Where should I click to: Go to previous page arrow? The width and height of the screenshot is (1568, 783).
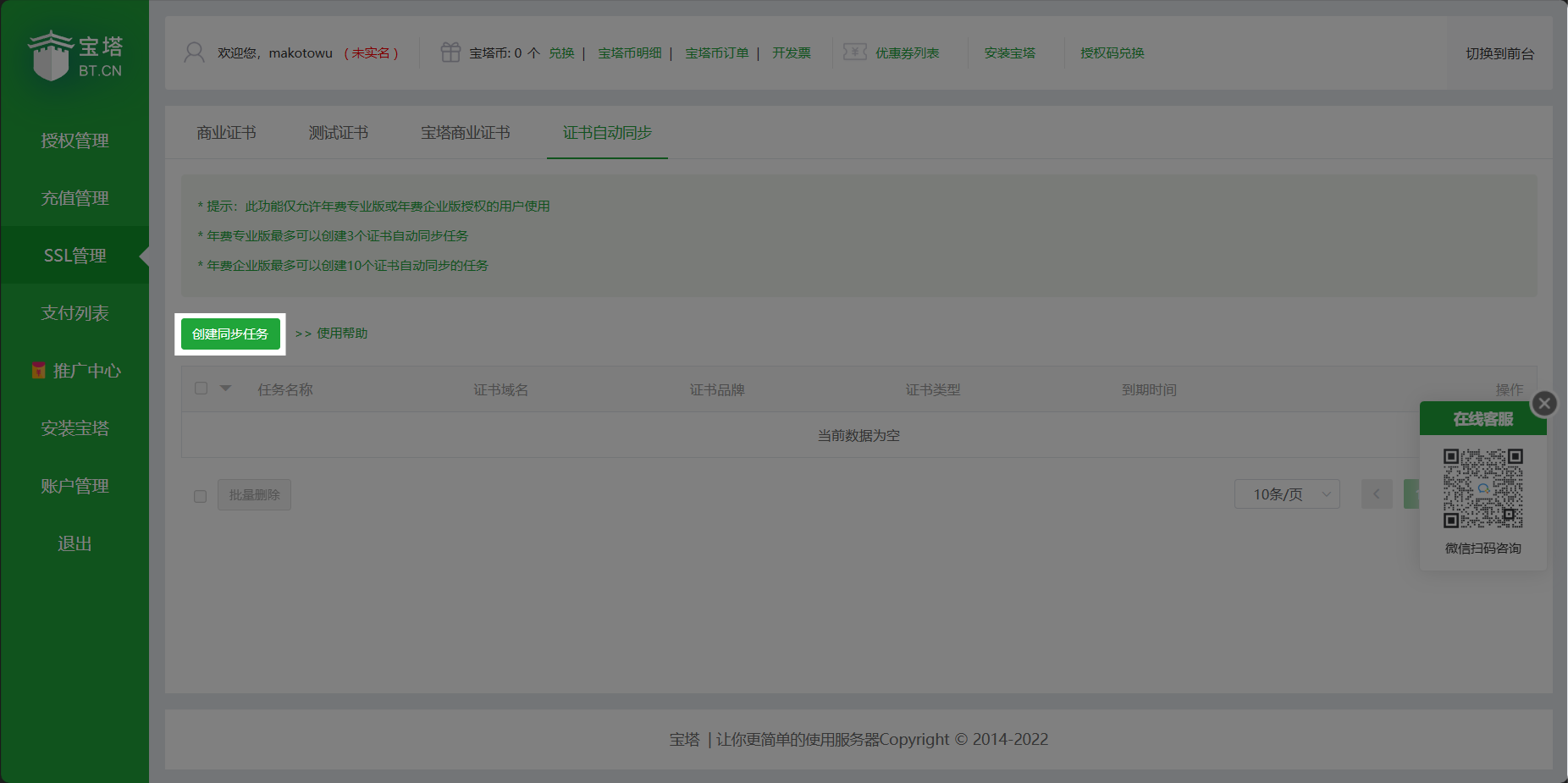(1376, 494)
